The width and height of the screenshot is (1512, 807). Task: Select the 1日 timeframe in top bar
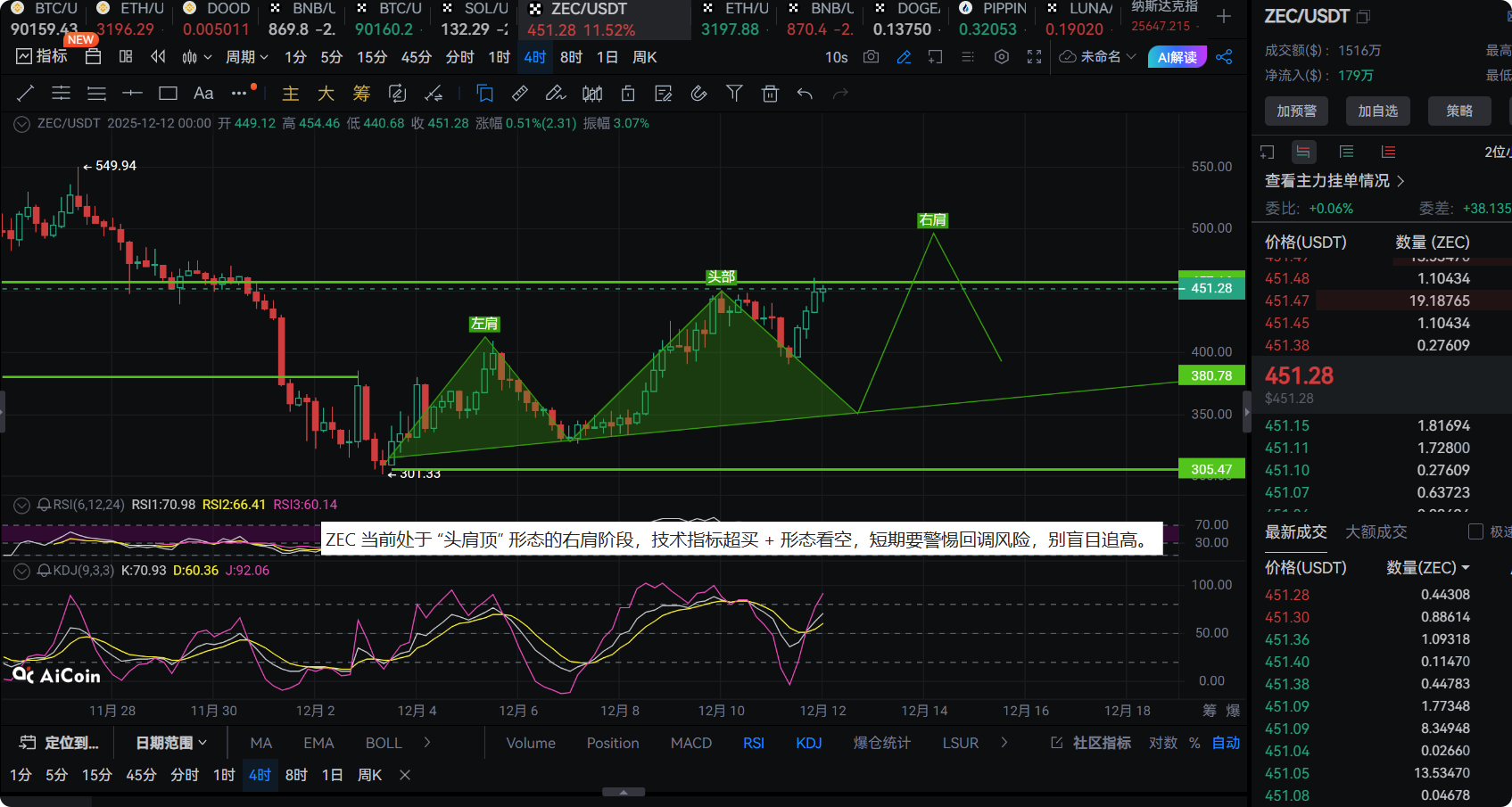coord(607,57)
